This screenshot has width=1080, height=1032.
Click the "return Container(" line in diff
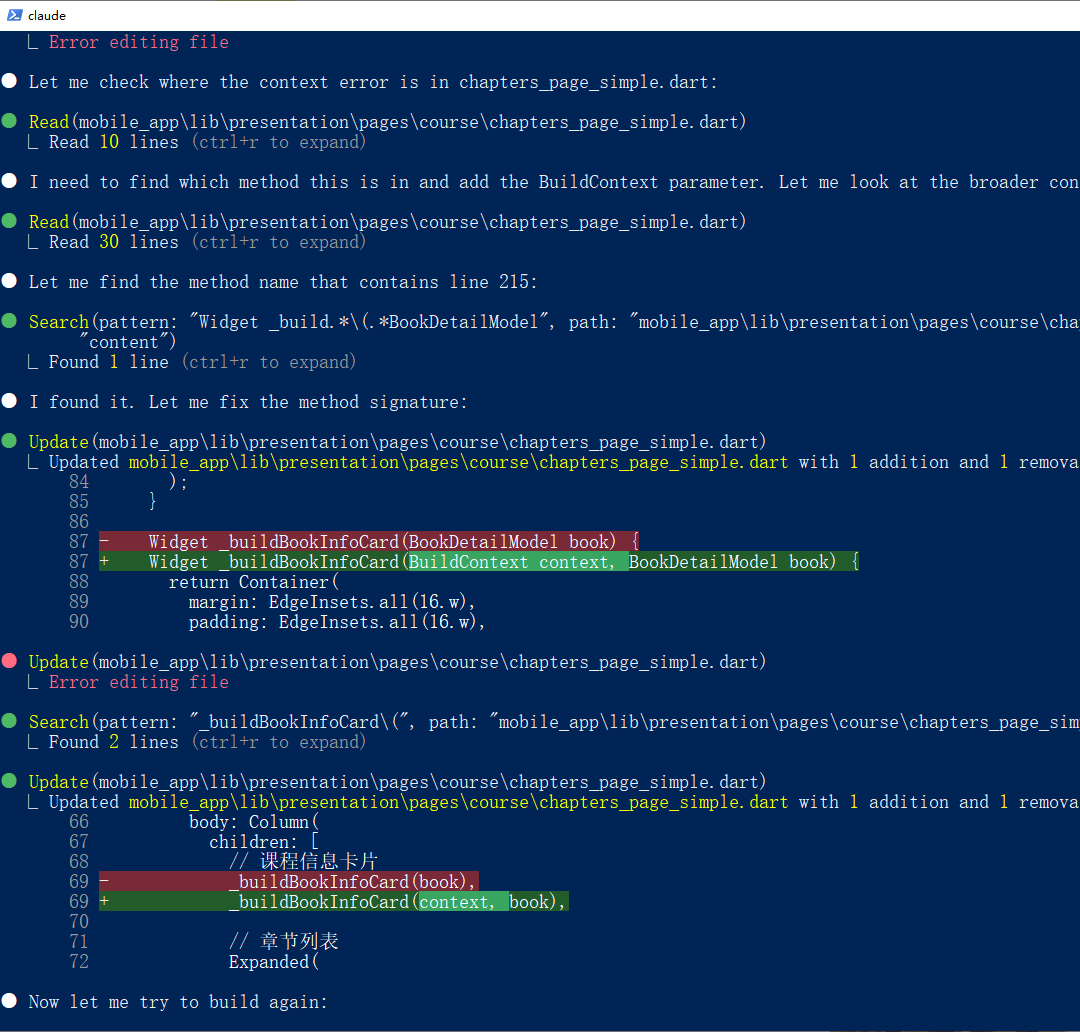254,582
